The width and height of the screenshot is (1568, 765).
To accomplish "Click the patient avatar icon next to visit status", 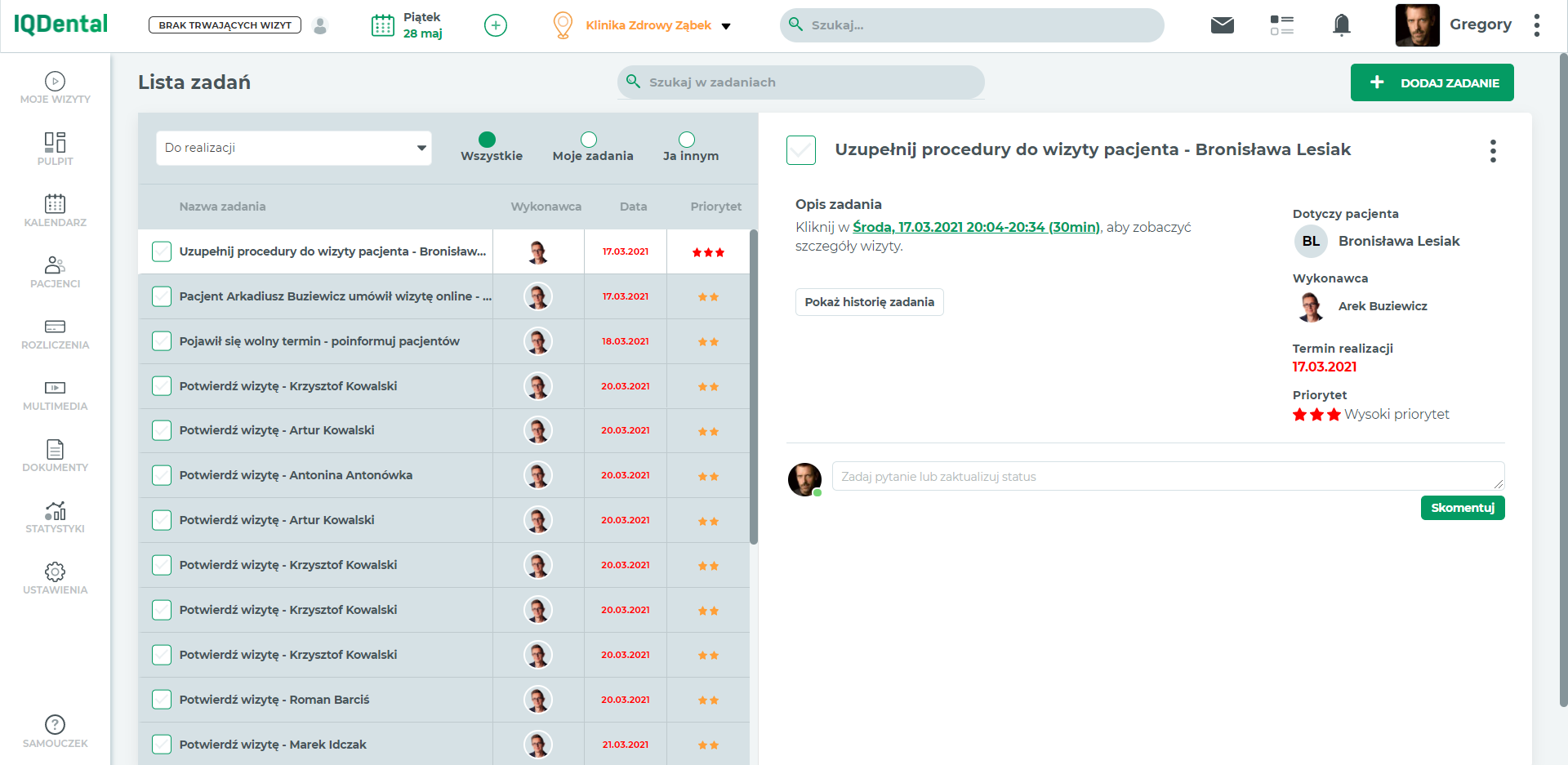I will [x=320, y=26].
